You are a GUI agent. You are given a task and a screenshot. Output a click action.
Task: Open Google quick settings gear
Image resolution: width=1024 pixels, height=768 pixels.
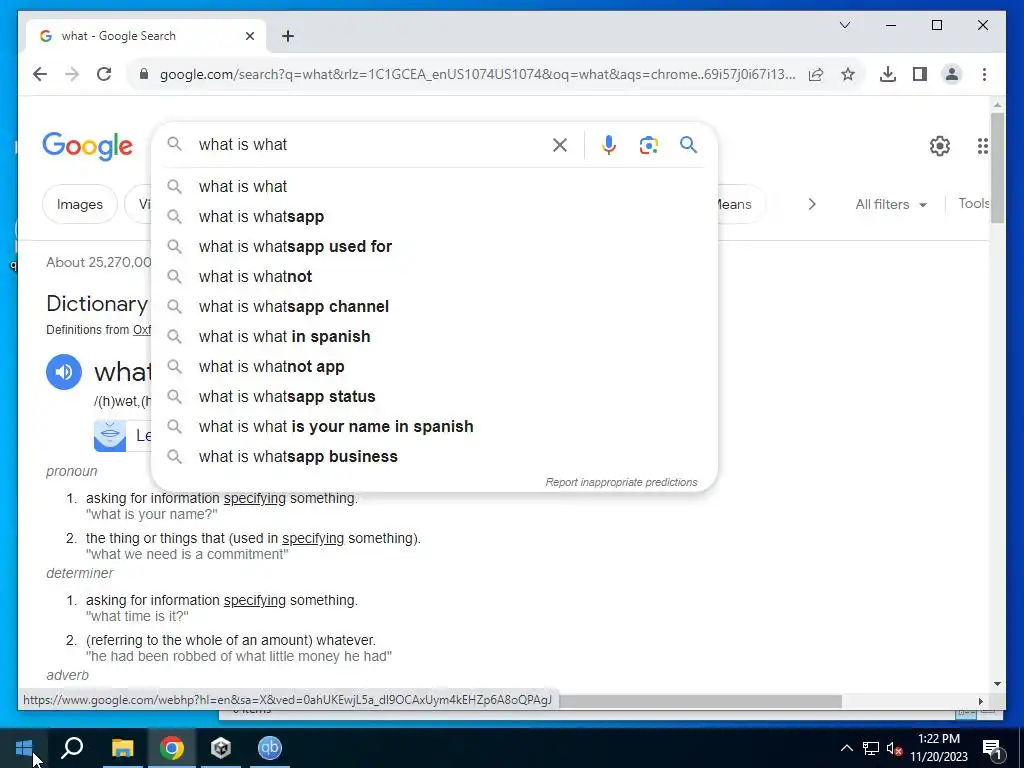pos(939,146)
